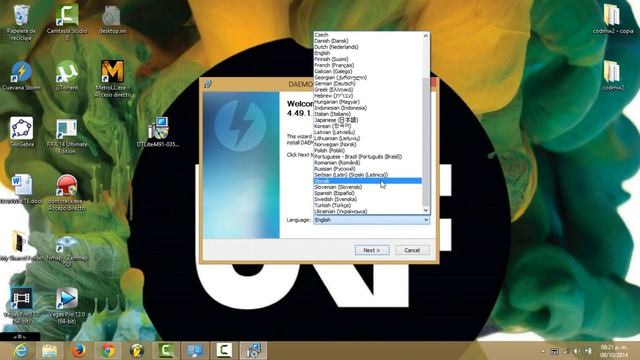The height and width of the screenshot is (360, 640).
Task: Click the Language combo box showing English
Action: (x=371, y=220)
